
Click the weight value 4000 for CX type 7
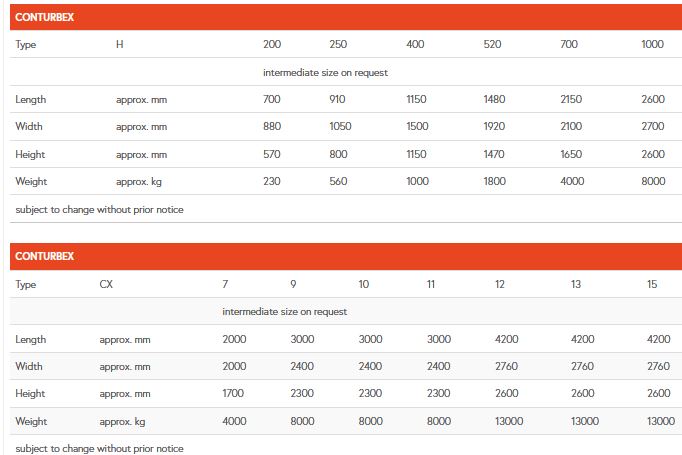click(x=234, y=421)
